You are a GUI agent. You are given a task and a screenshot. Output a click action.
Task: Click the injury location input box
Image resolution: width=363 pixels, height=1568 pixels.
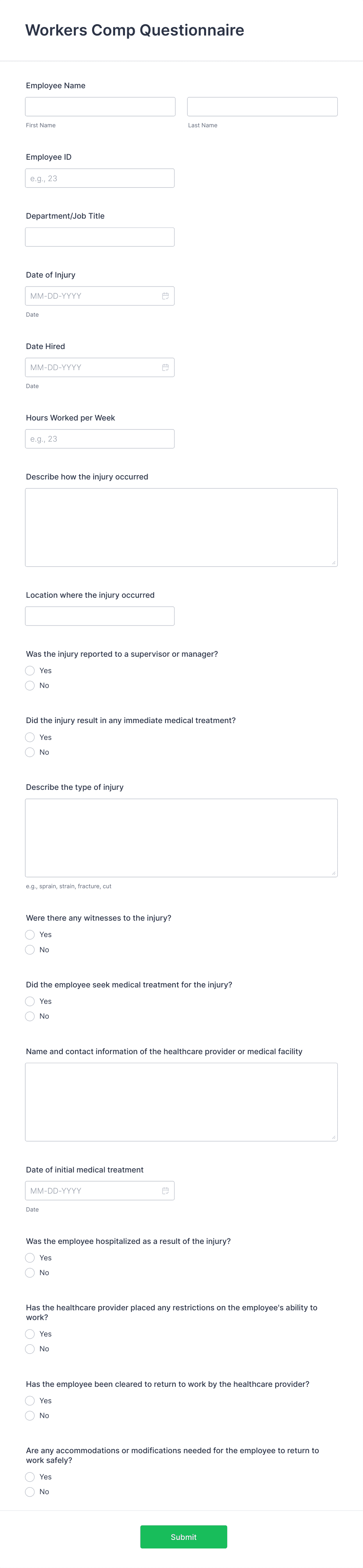pyautogui.click(x=100, y=616)
